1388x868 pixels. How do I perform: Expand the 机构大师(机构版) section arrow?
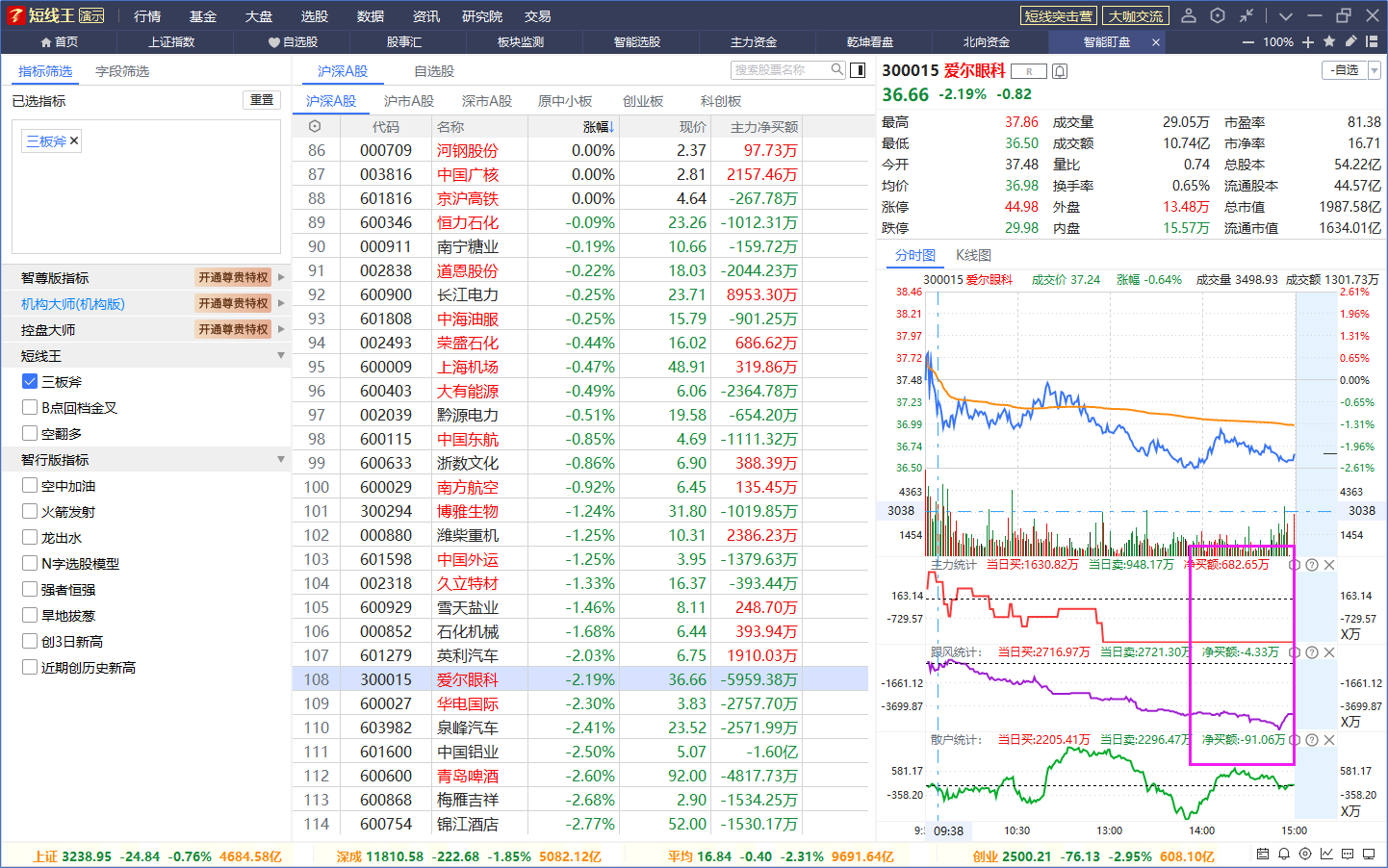281,303
